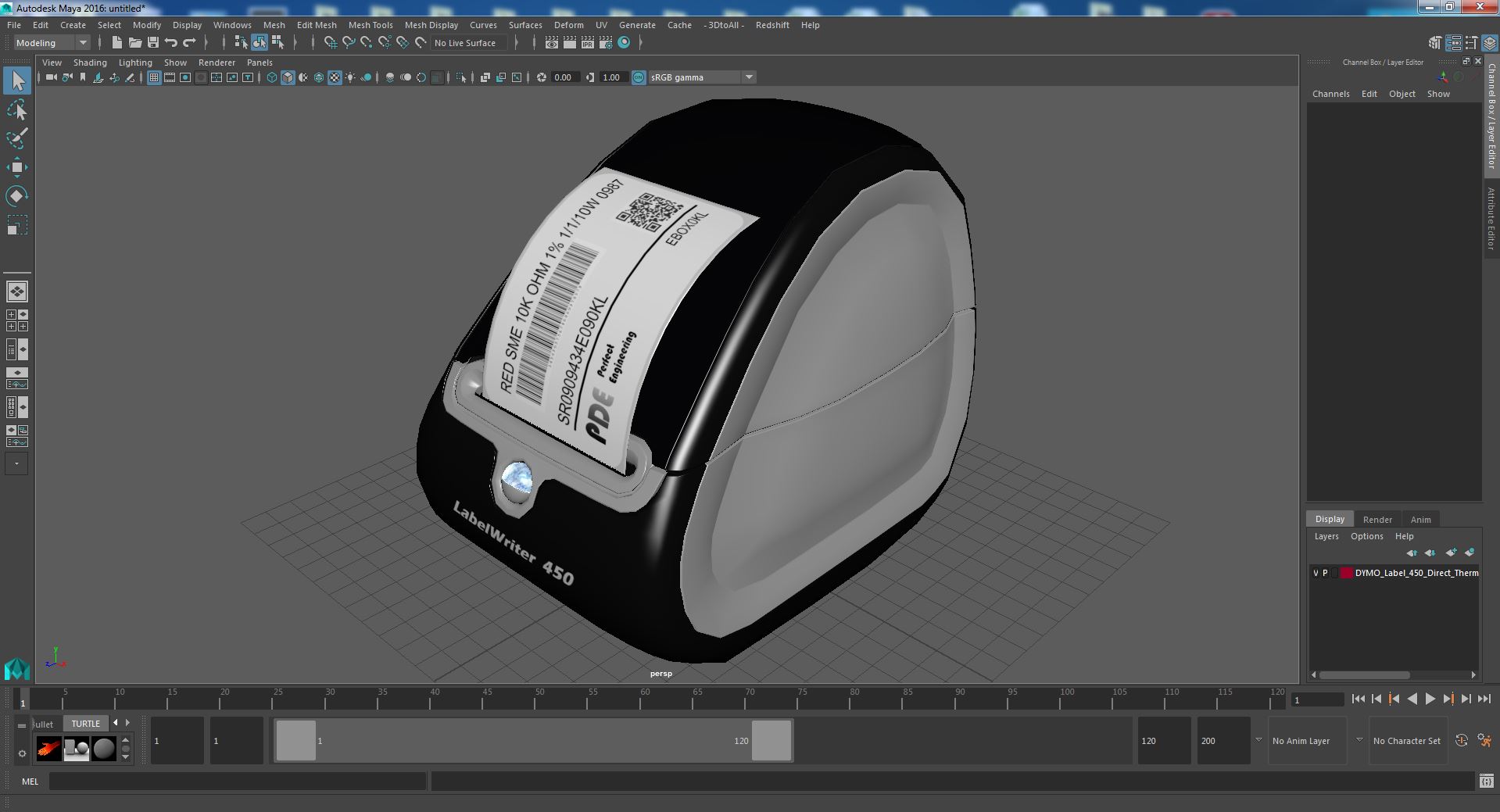Viewport: 1500px width, 812px height.
Task: Toggle wireframe shading in viewport
Action: 272,77
